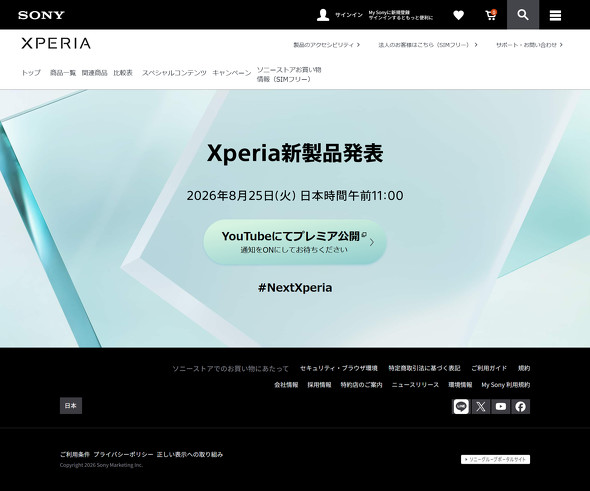Open 特定商取引法に基づく表記 footer link
This screenshot has height=491, width=590.
[x=424, y=368]
